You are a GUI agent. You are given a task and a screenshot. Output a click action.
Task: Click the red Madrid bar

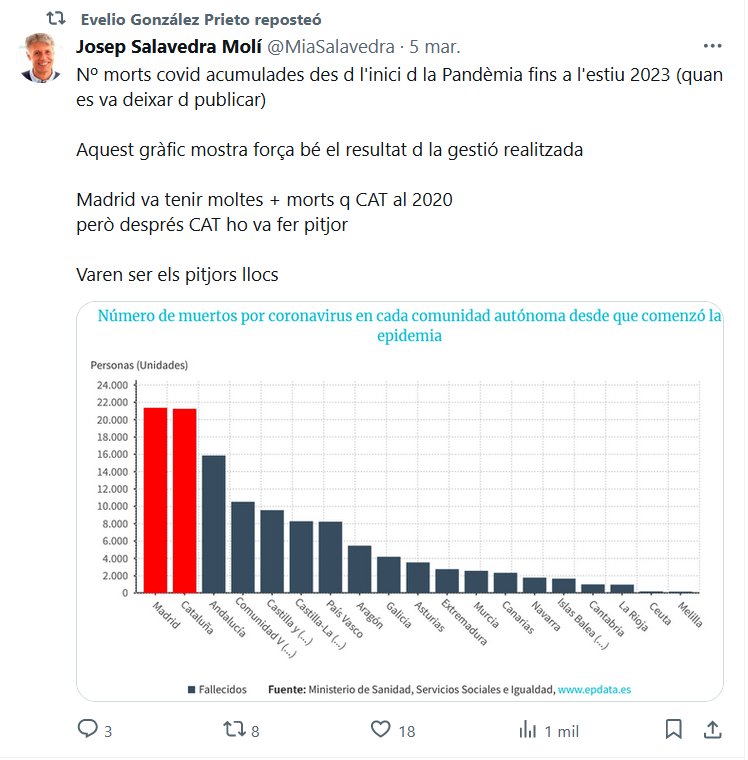tap(155, 500)
